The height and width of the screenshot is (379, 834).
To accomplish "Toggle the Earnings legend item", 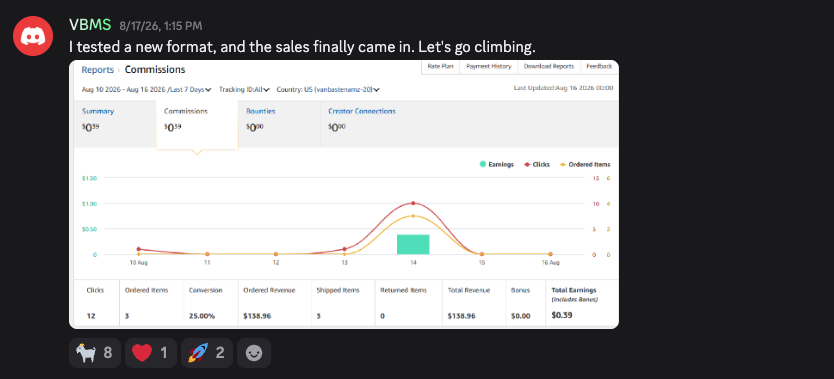I will point(497,165).
